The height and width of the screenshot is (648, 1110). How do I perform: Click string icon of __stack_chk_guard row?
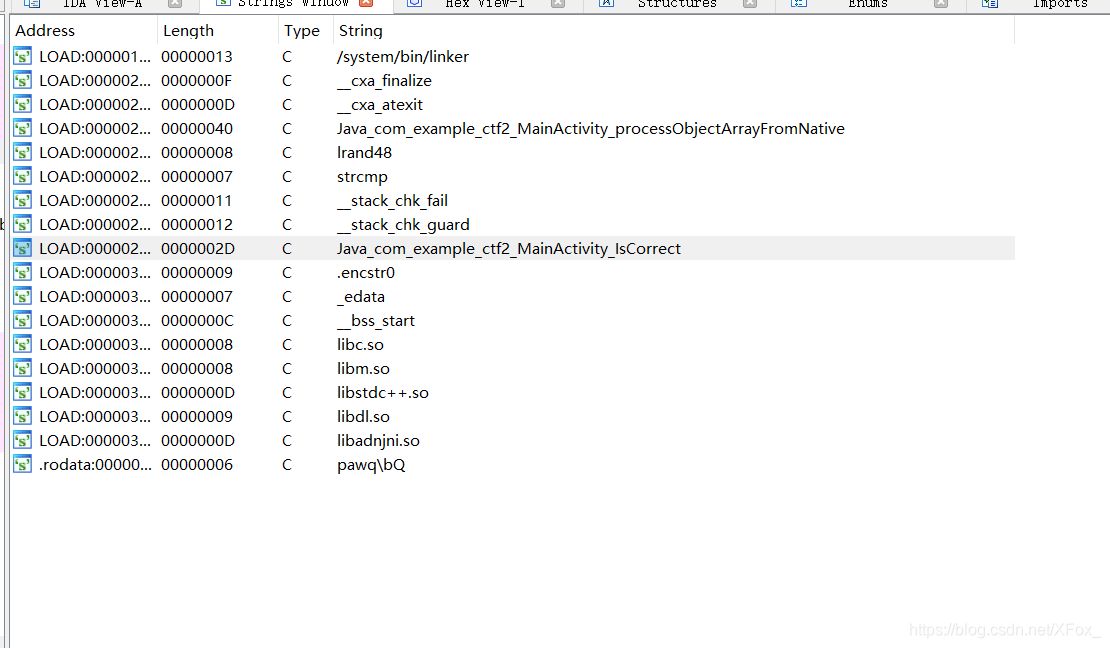[x=23, y=224]
